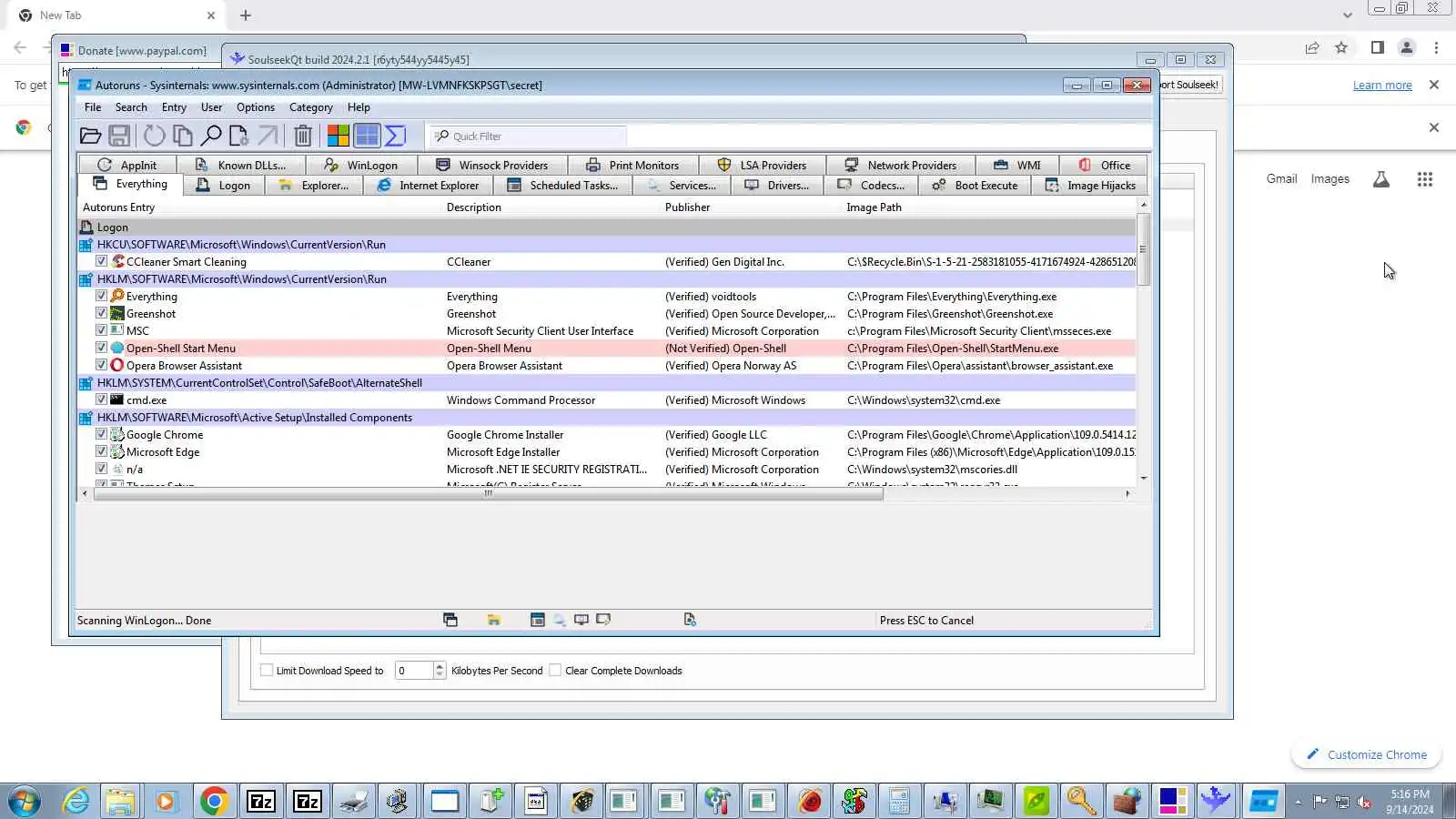Click the Jump to Entry arrow icon
1456x819 pixels.
(268, 136)
